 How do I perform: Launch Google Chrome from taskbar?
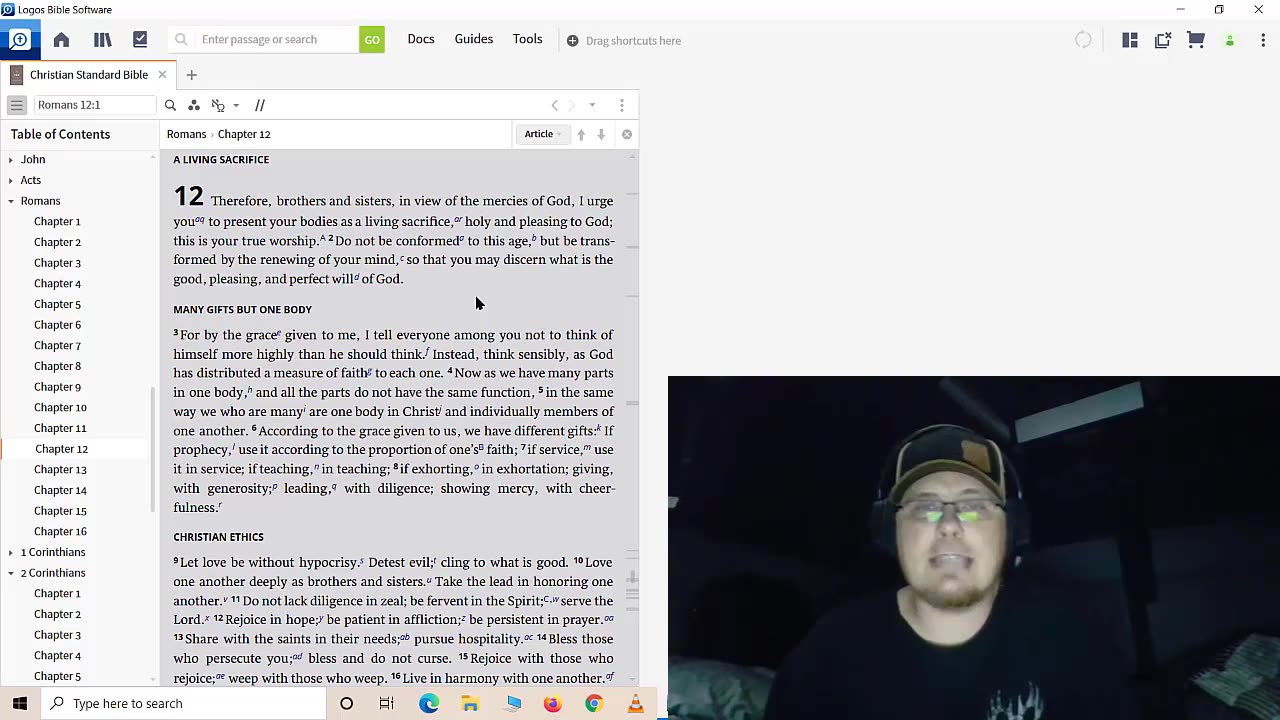tap(594, 704)
